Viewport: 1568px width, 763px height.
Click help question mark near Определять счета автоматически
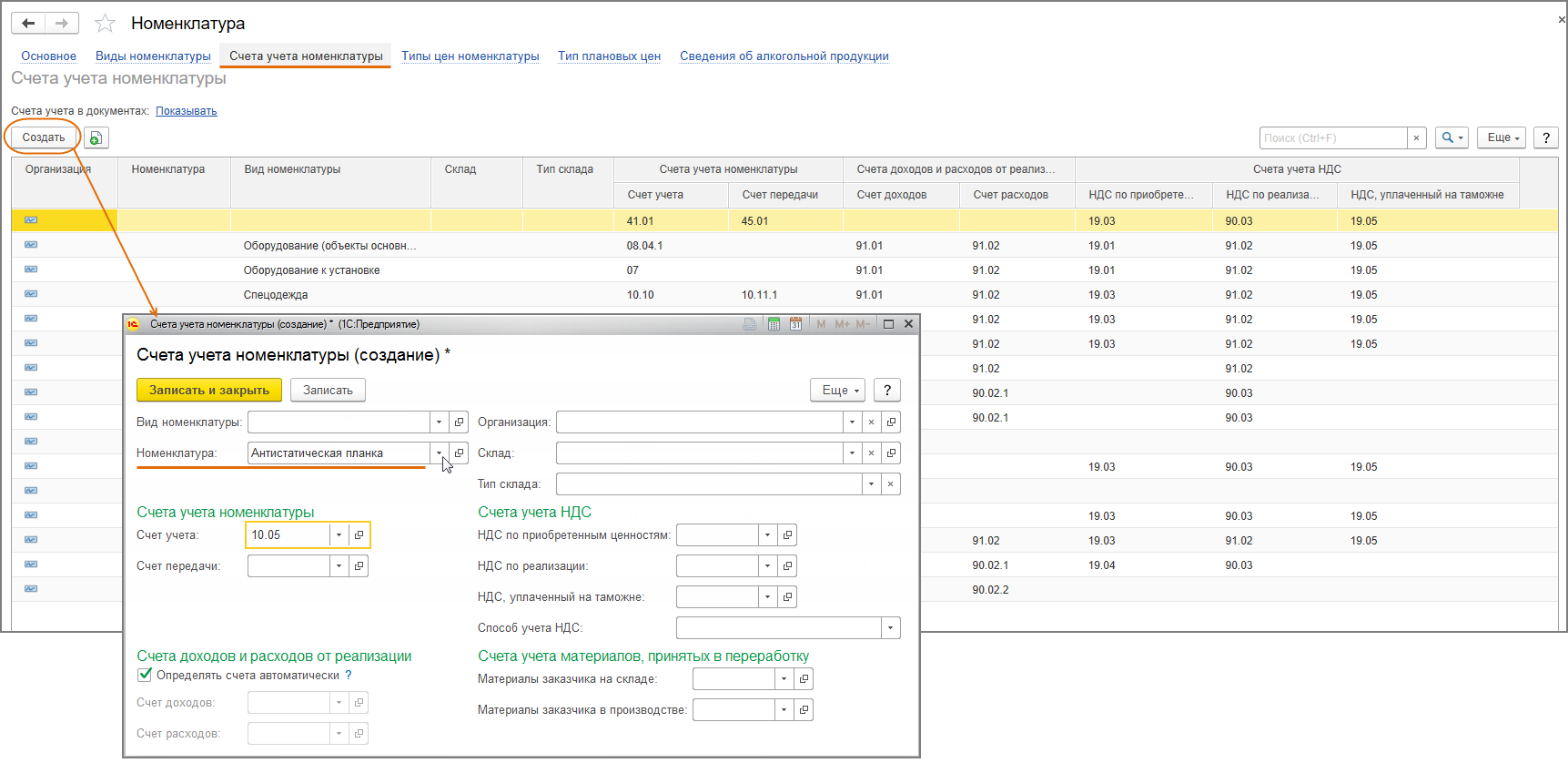tap(349, 676)
